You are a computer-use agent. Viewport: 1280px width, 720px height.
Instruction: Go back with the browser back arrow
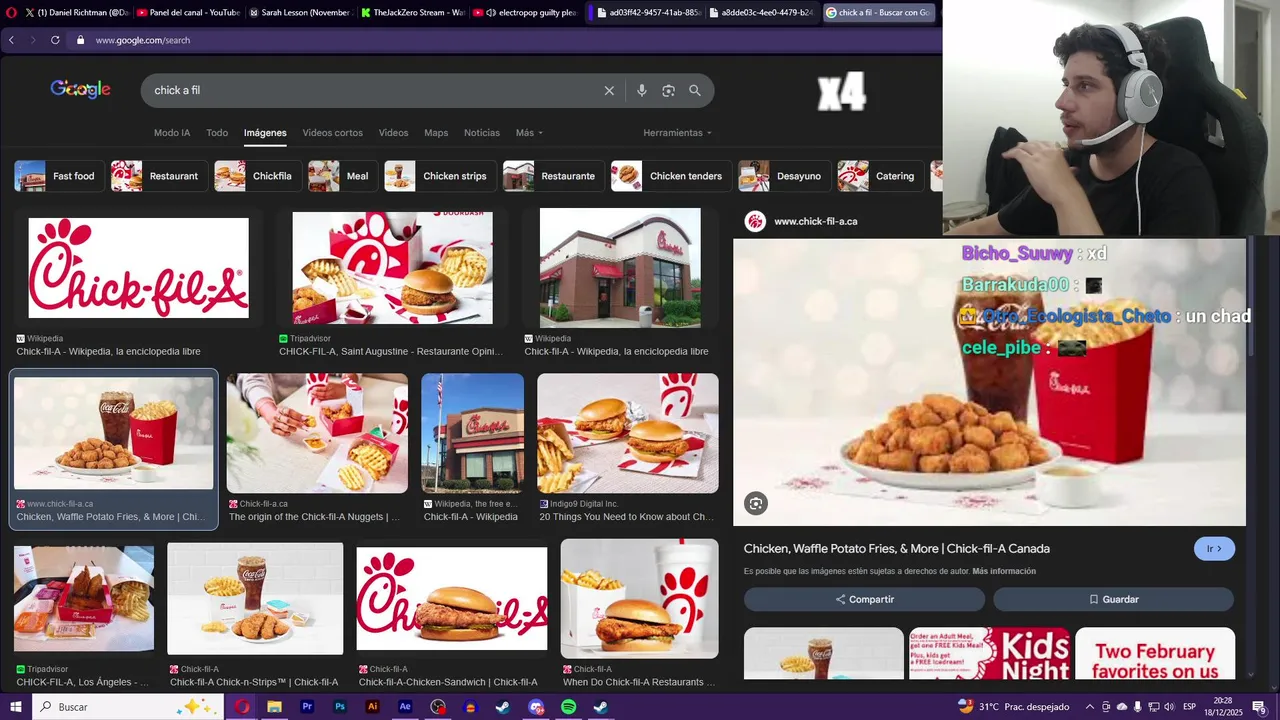click(12, 40)
